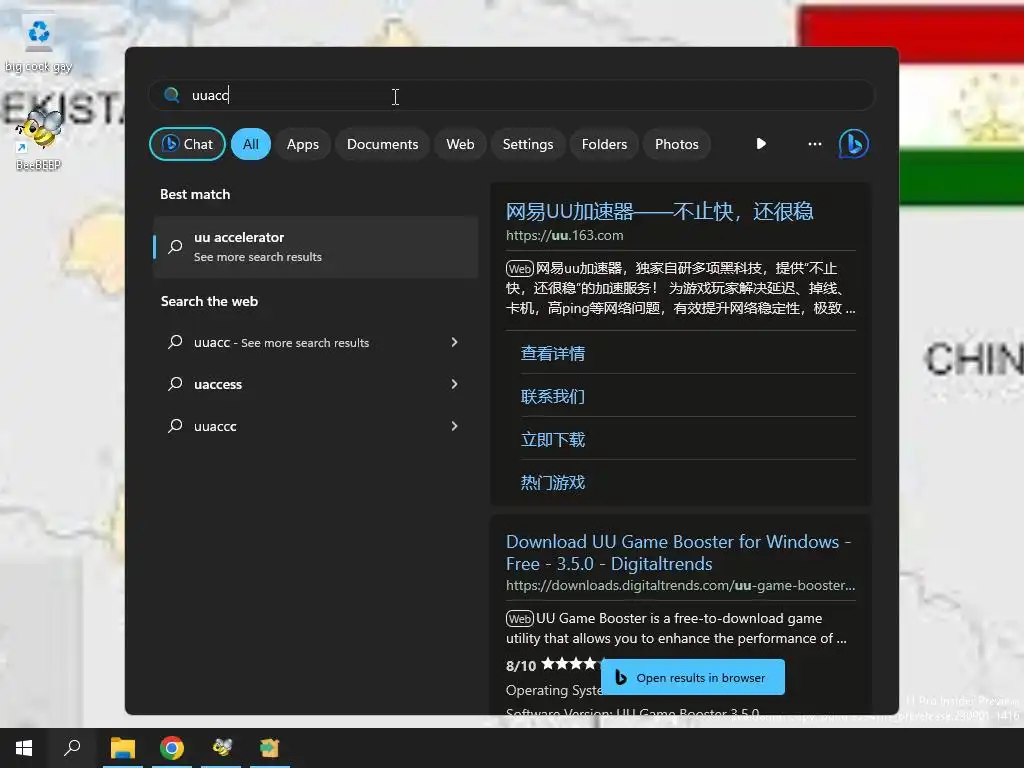Open the downloads.digitaltrends.com URL

680,585
